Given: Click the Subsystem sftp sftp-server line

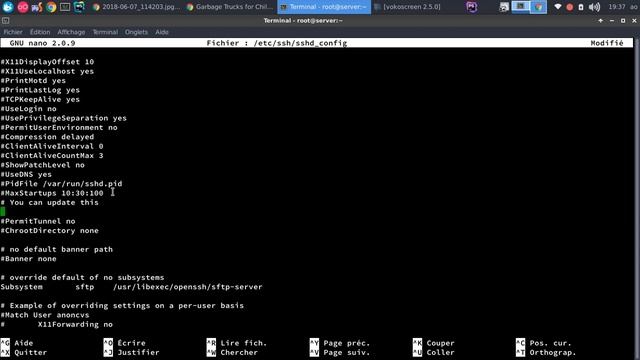Looking at the screenshot, I should click(131, 287).
